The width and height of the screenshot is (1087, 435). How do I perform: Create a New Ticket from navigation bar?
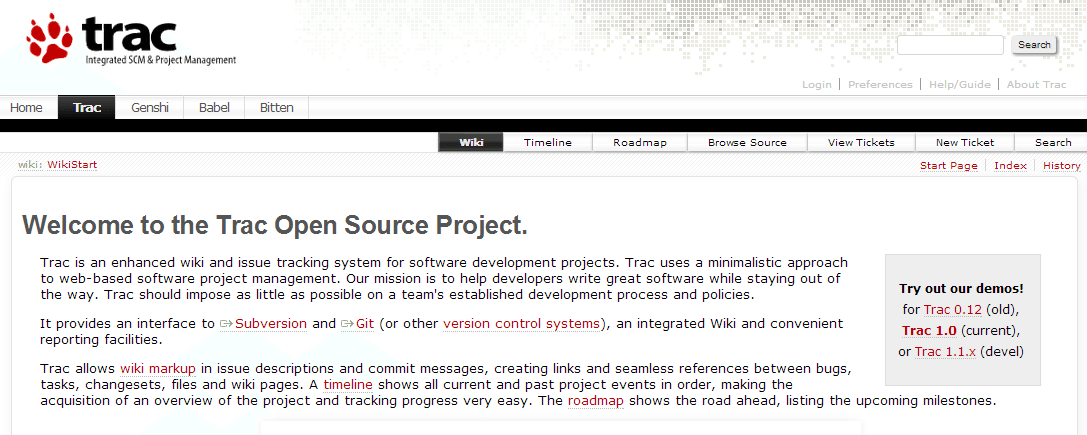[x=964, y=143]
